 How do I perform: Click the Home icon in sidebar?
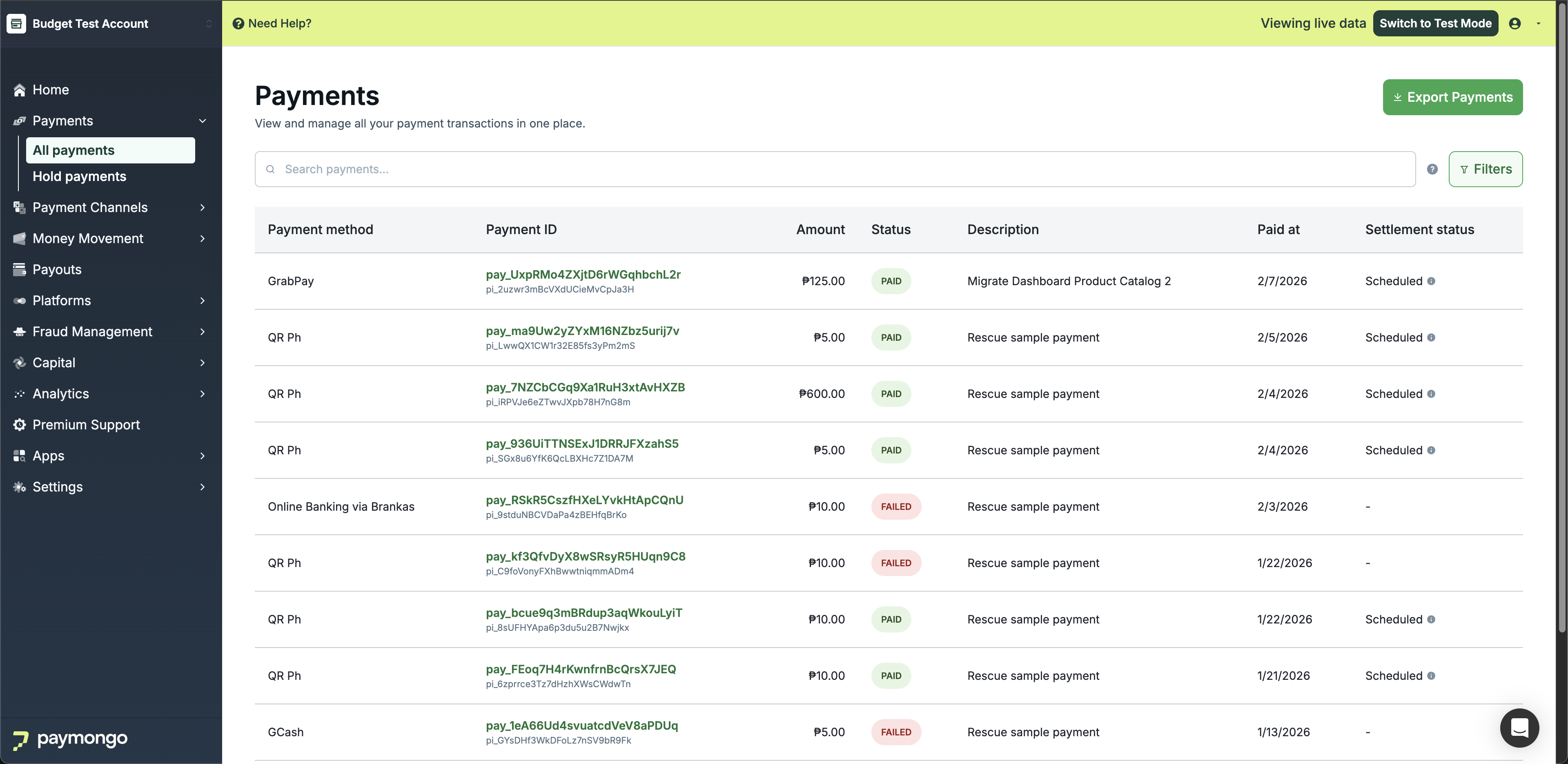[x=20, y=90]
